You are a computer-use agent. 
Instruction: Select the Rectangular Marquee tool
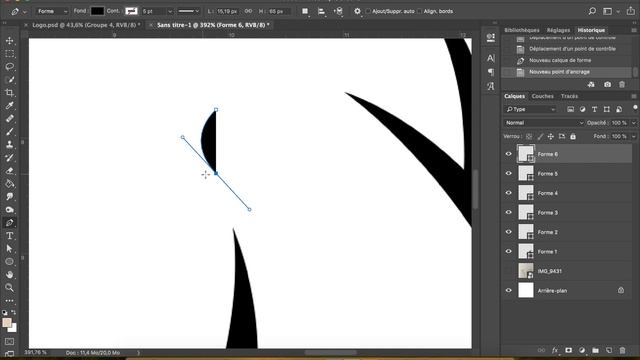click(9, 54)
